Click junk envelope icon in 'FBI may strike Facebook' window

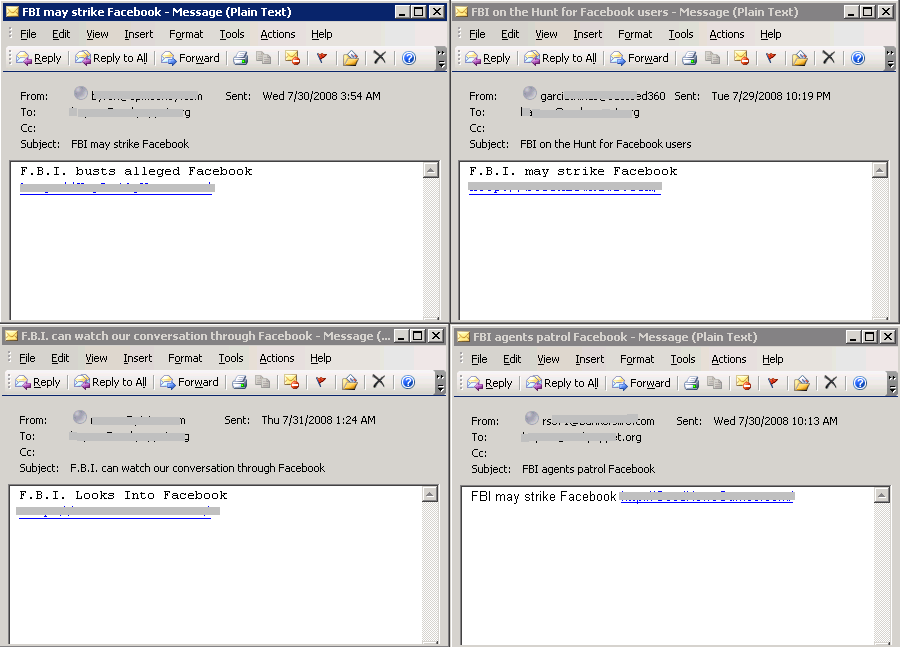(x=292, y=58)
